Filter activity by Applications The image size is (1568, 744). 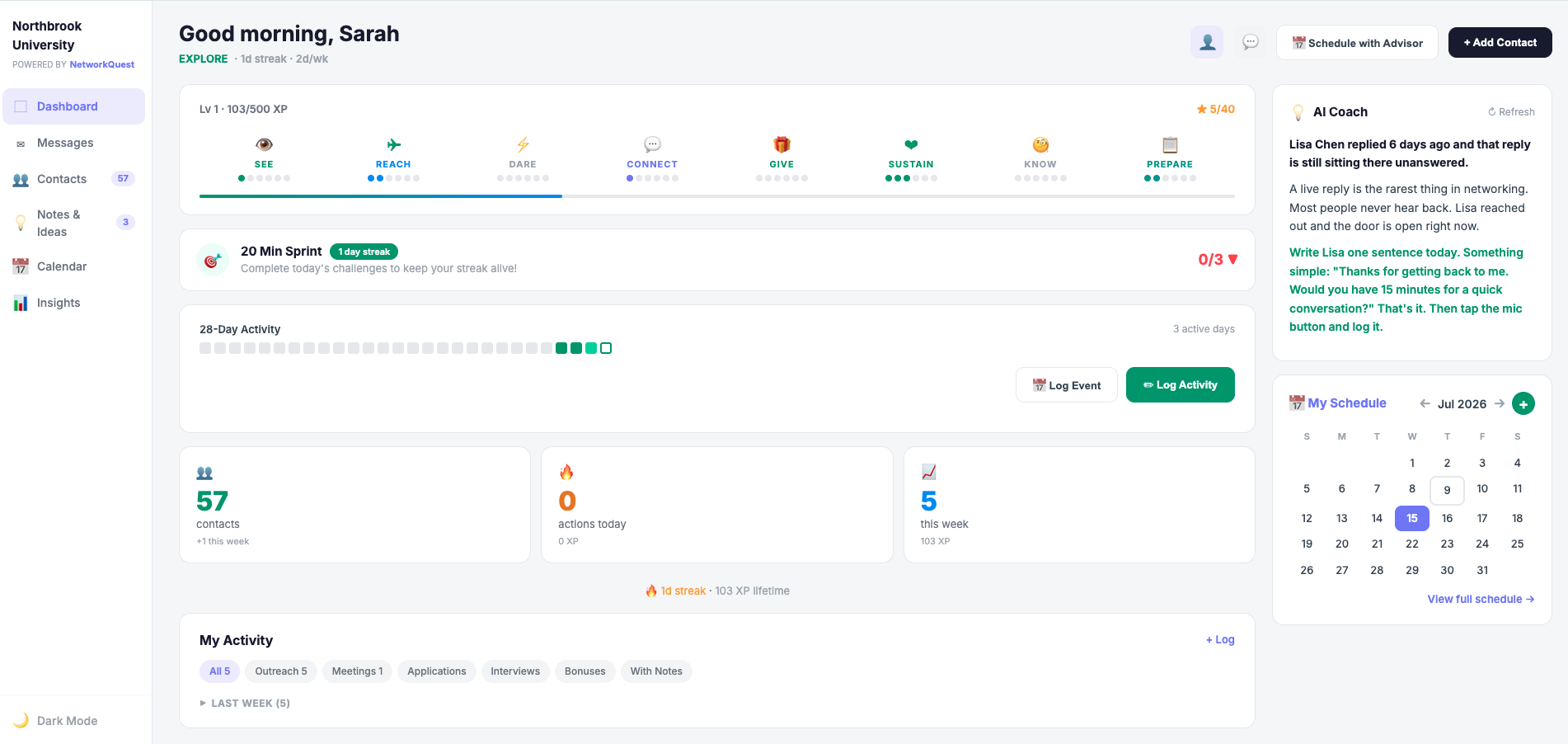tap(437, 671)
